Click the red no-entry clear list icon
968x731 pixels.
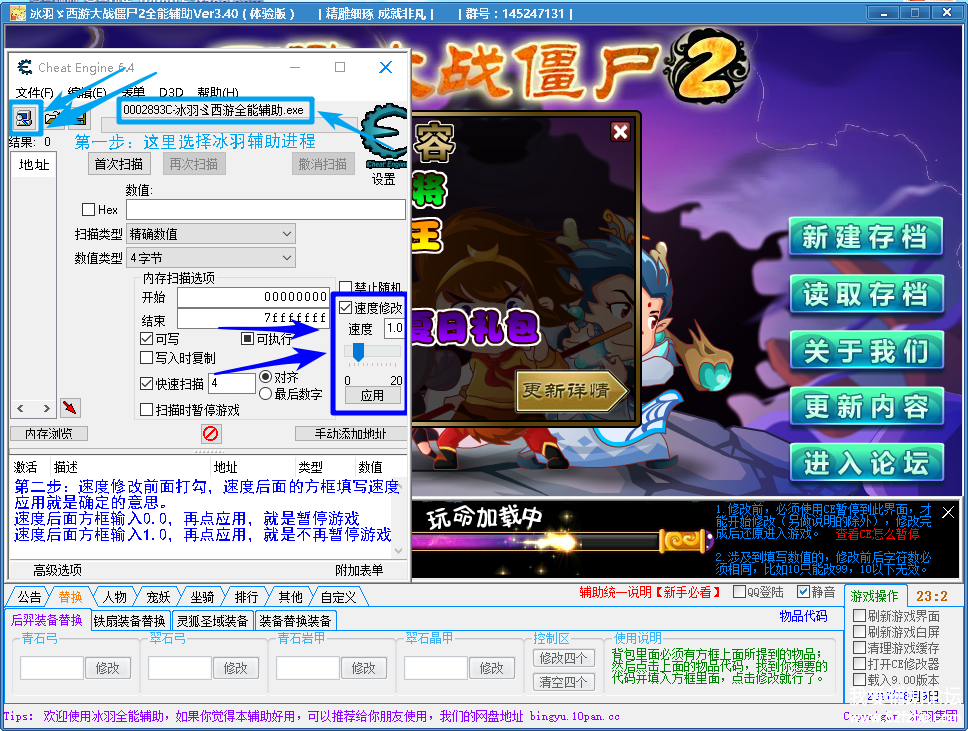[211, 433]
